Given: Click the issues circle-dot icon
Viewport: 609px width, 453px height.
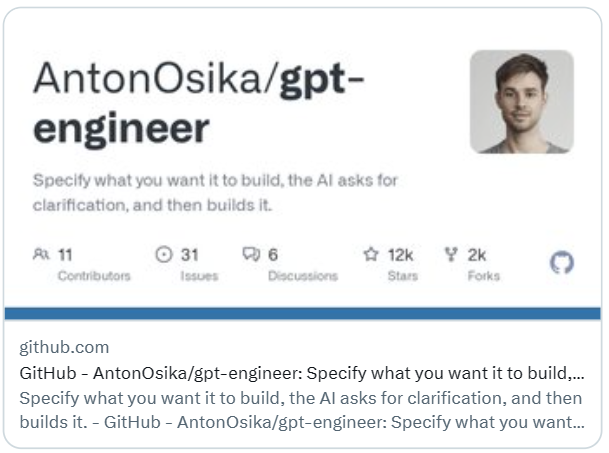Looking at the screenshot, I should click(164, 254).
